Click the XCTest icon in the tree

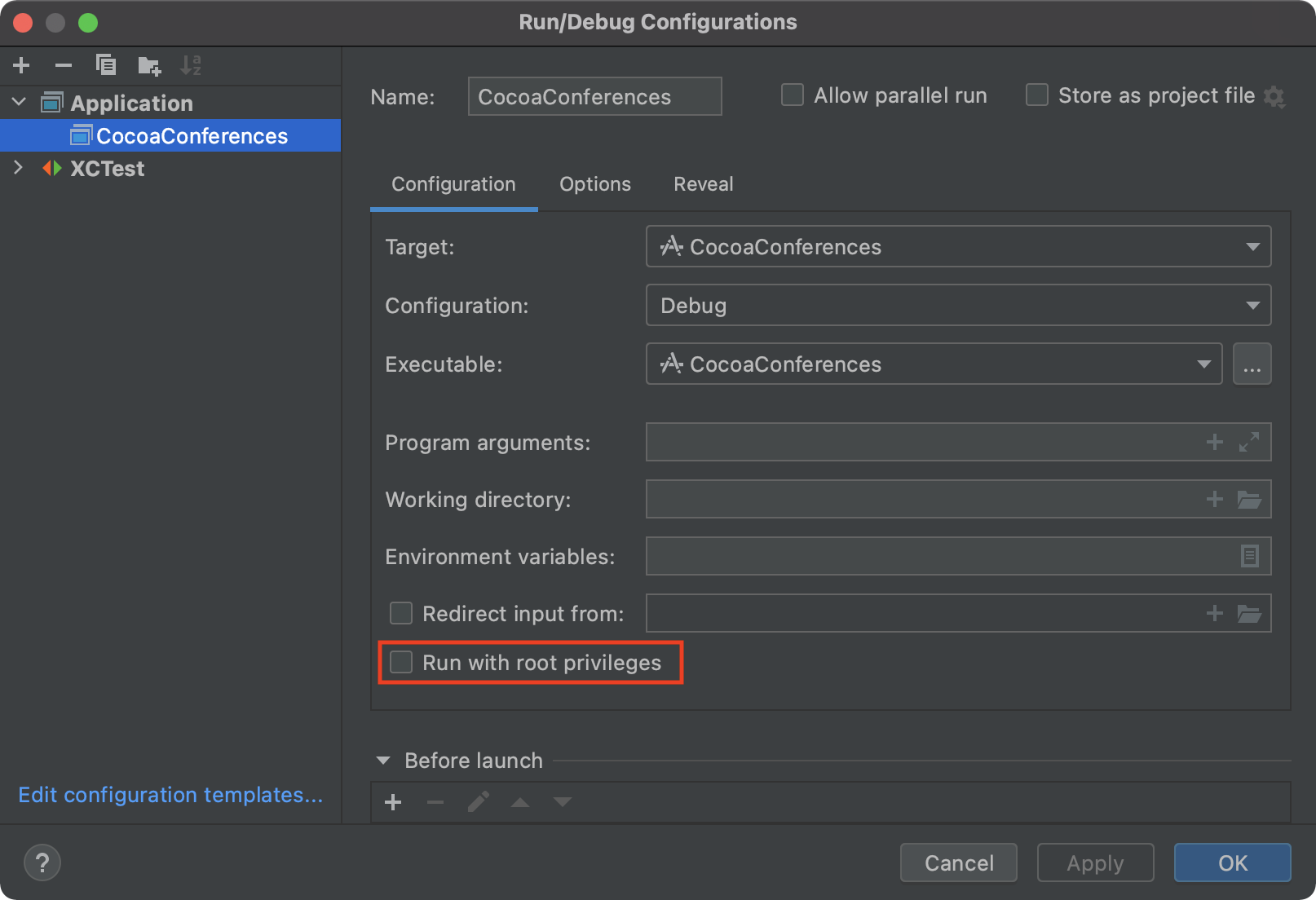click(x=52, y=168)
